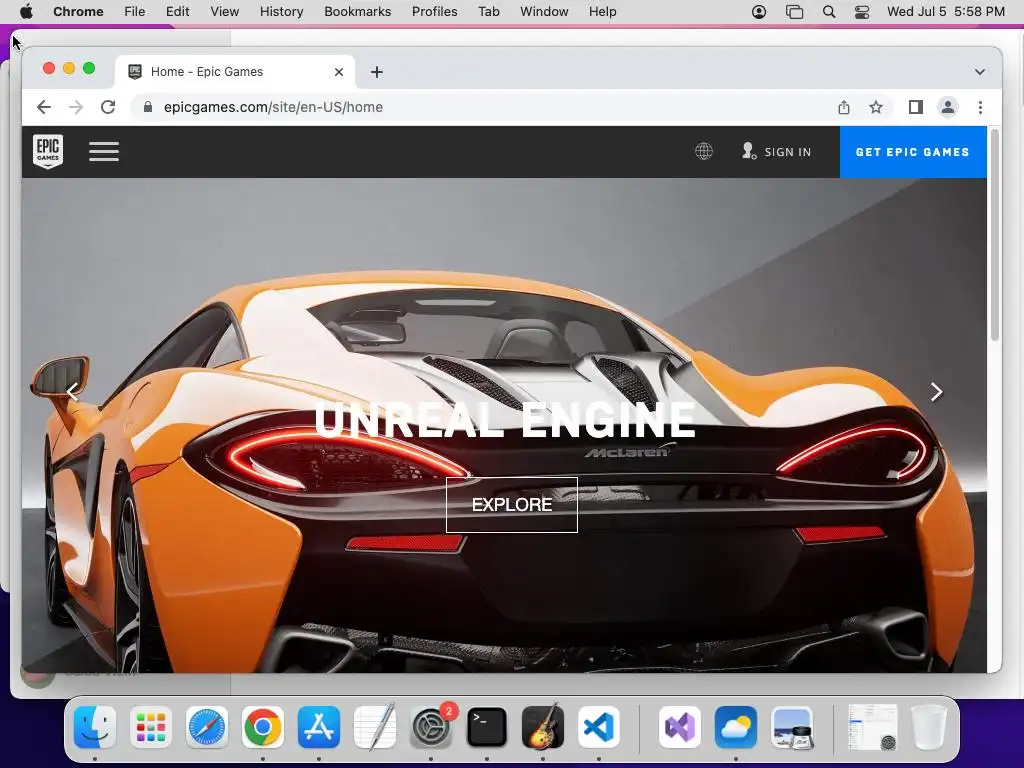Click the browser forward arrow
This screenshot has height=768, width=1024.
(76, 107)
